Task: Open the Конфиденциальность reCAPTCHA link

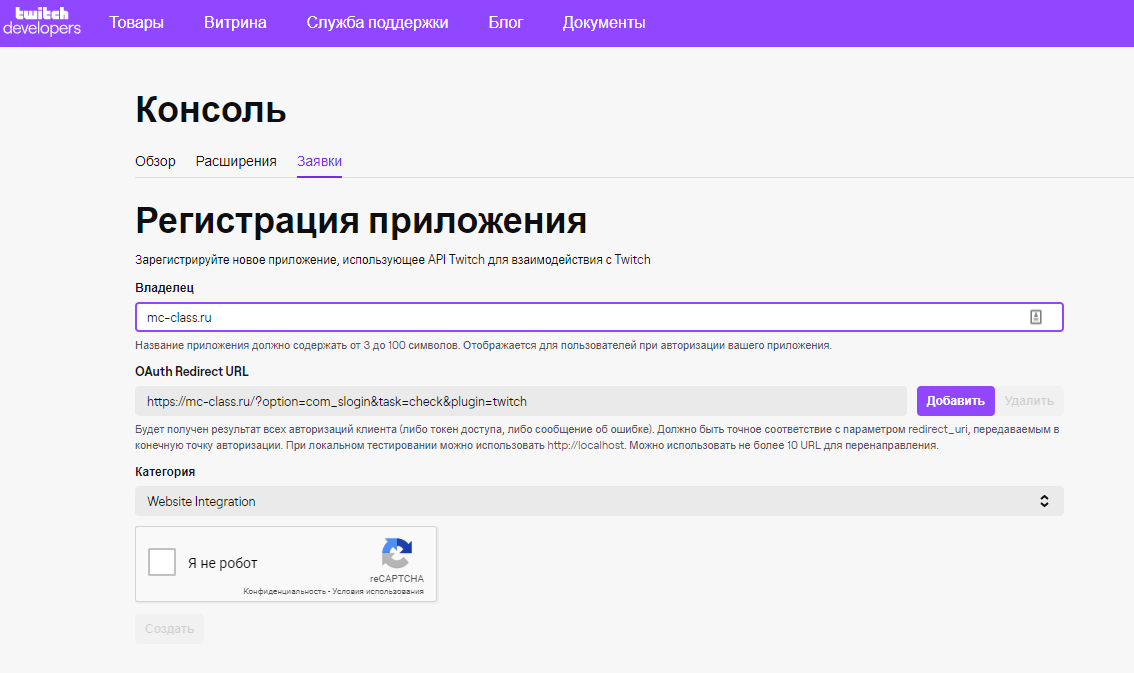Action: pyautogui.click(x=284, y=591)
